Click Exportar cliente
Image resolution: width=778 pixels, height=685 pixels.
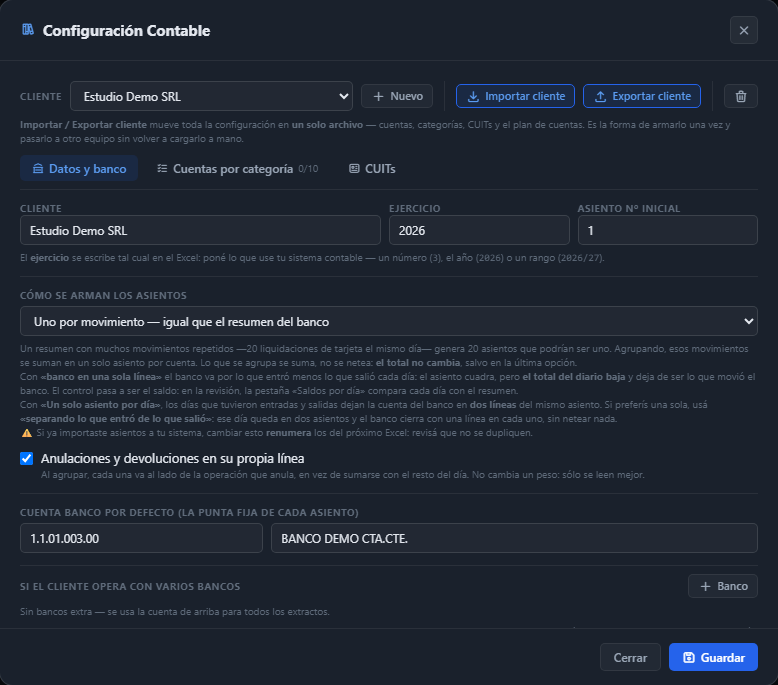pyautogui.click(x=642, y=96)
